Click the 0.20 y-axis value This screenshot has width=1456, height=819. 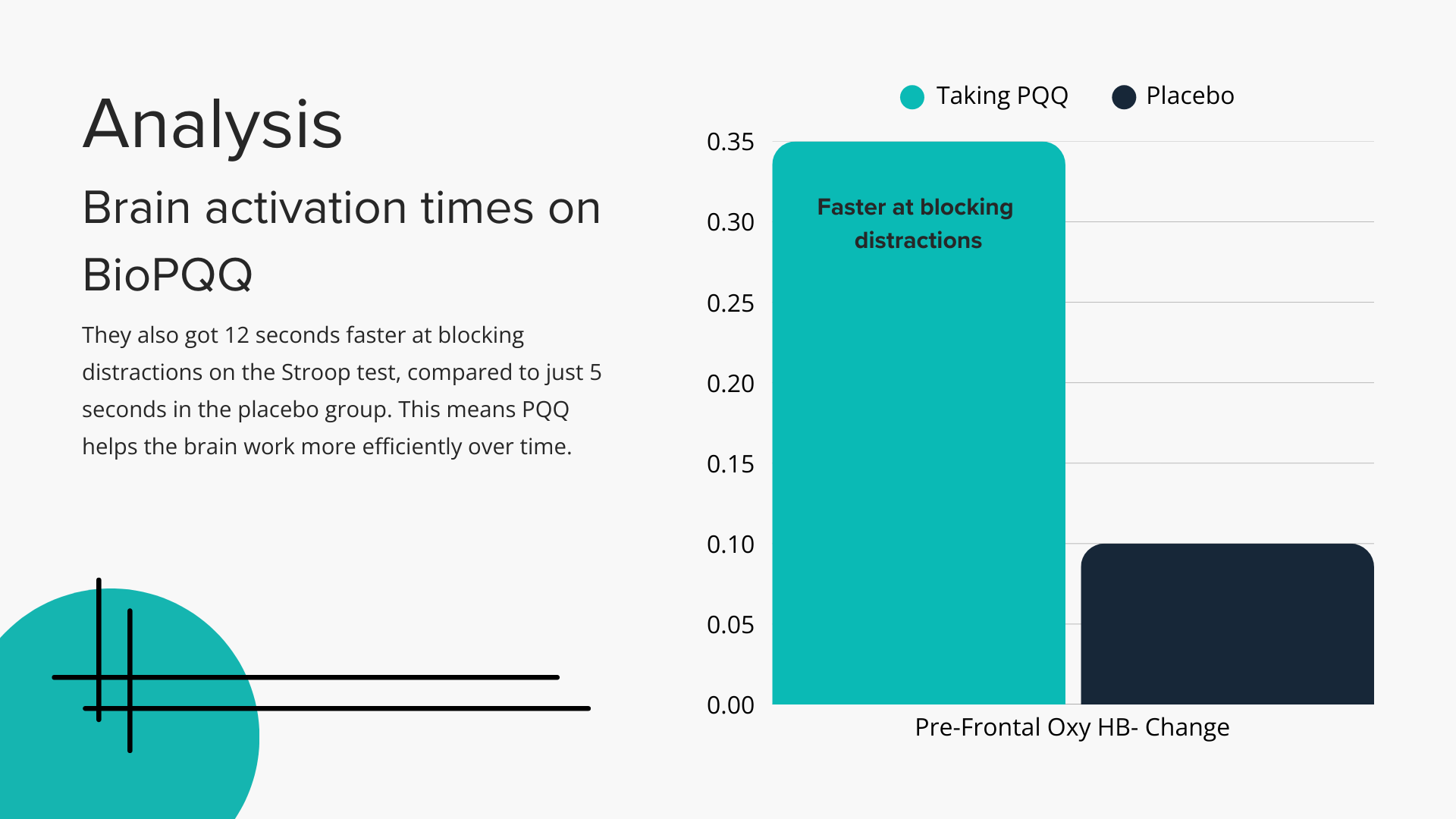click(730, 384)
